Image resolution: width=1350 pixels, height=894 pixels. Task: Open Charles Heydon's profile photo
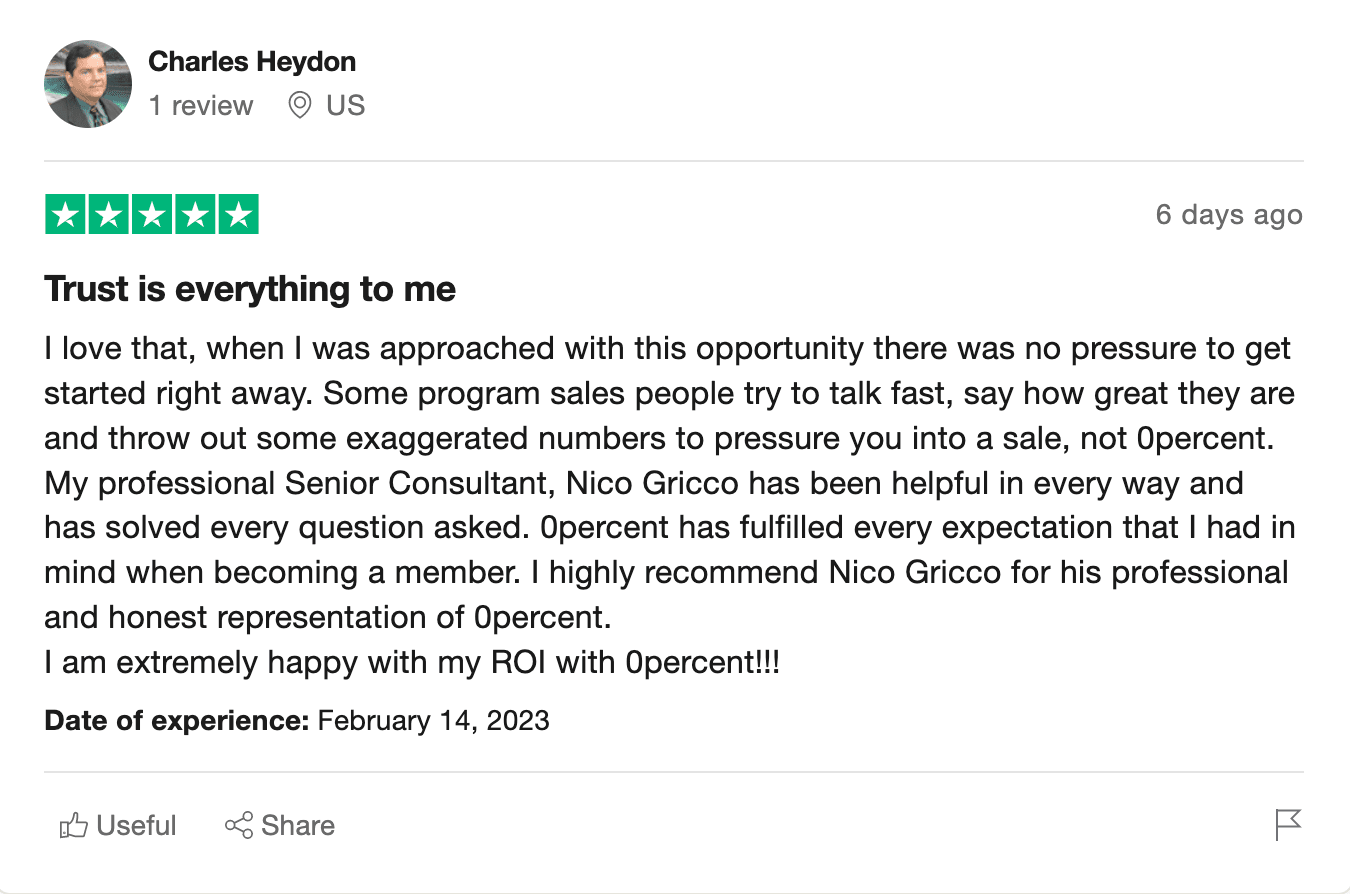point(88,84)
